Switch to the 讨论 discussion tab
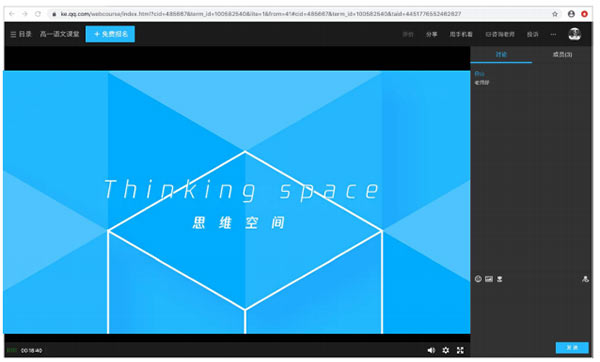 click(x=501, y=54)
